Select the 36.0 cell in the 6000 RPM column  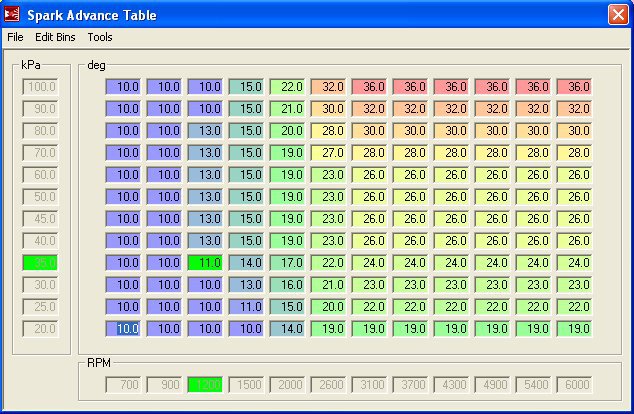[576, 86]
